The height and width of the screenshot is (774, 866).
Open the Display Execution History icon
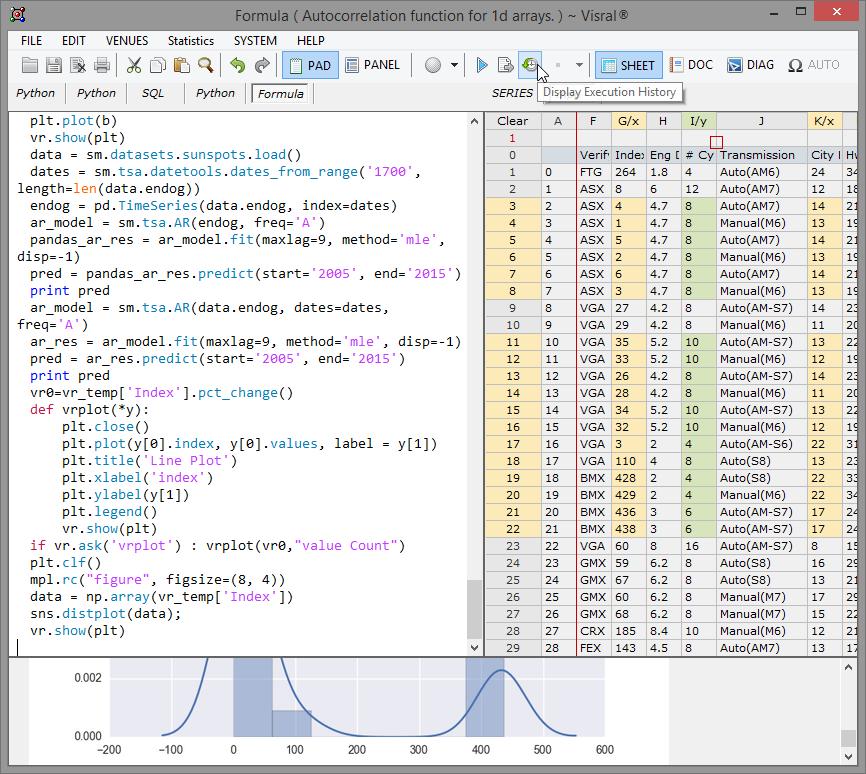pyautogui.click(x=530, y=66)
